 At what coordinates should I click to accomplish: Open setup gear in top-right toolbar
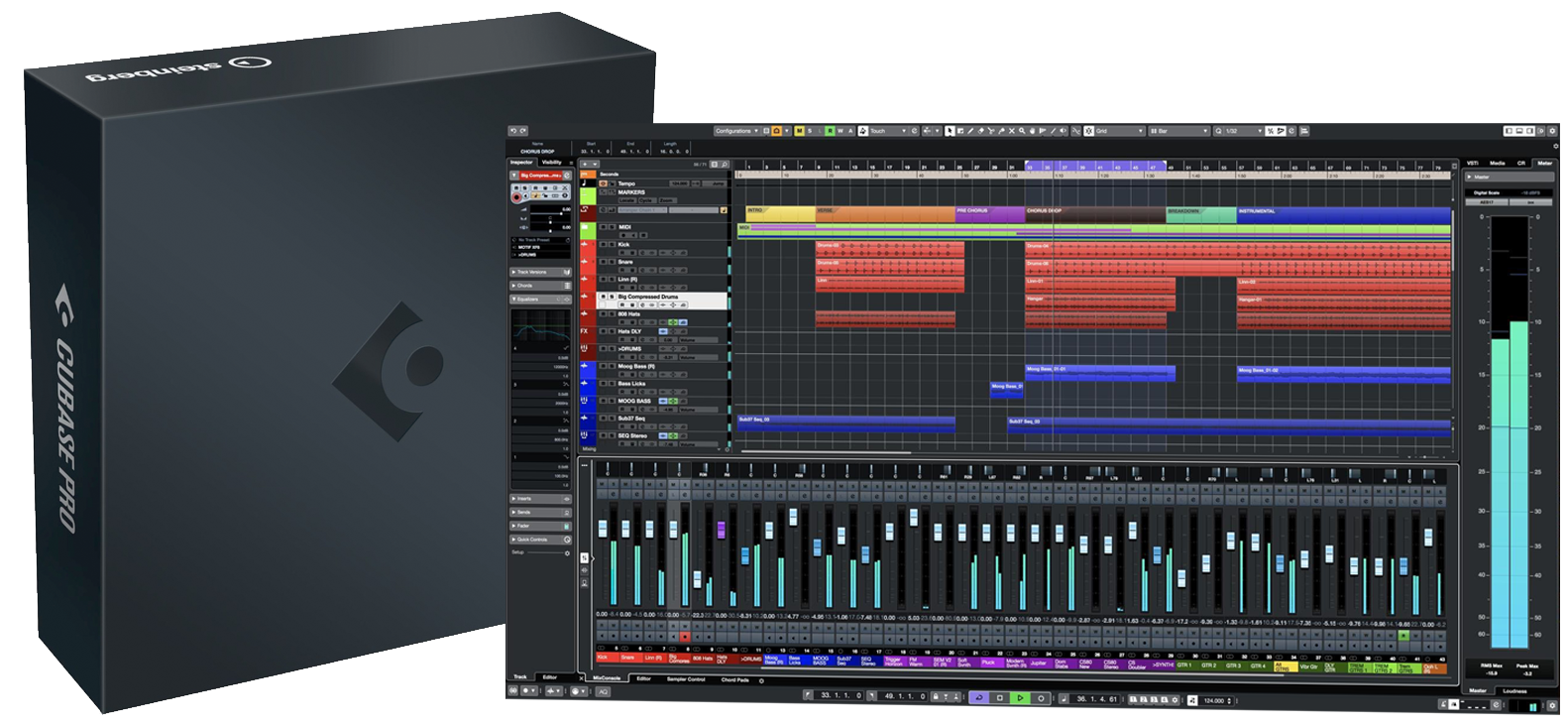[1552, 131]
